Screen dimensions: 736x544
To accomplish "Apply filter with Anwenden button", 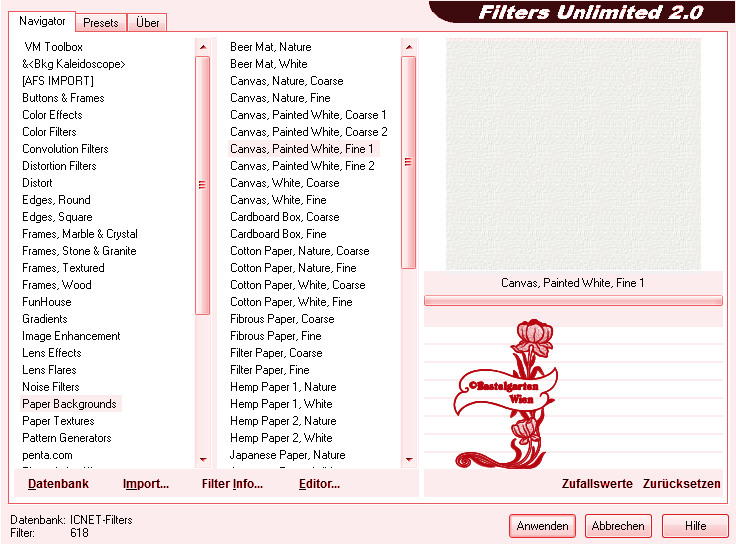I will point(542,526).
